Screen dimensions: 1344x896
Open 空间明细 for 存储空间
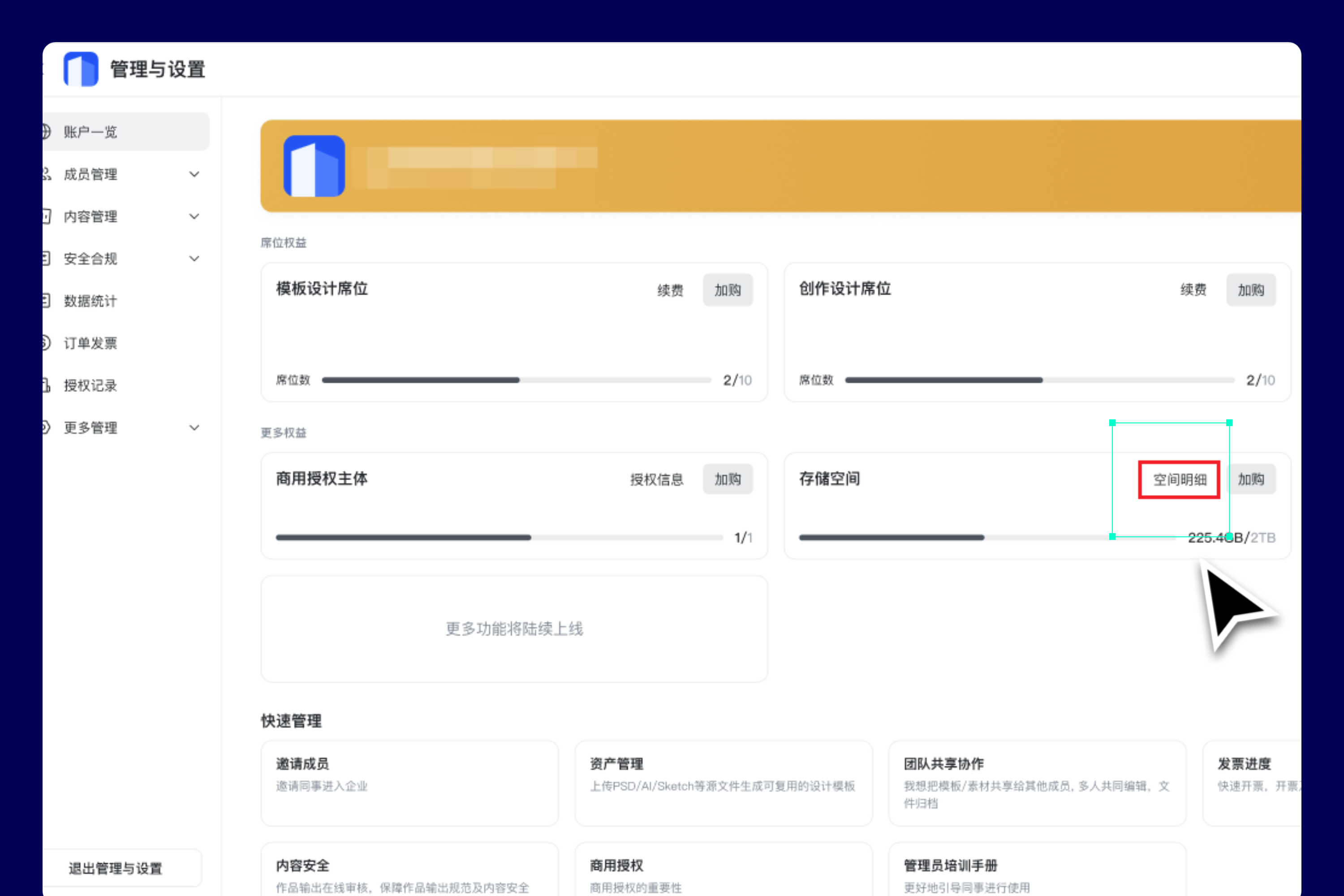tap(1180, 480)
